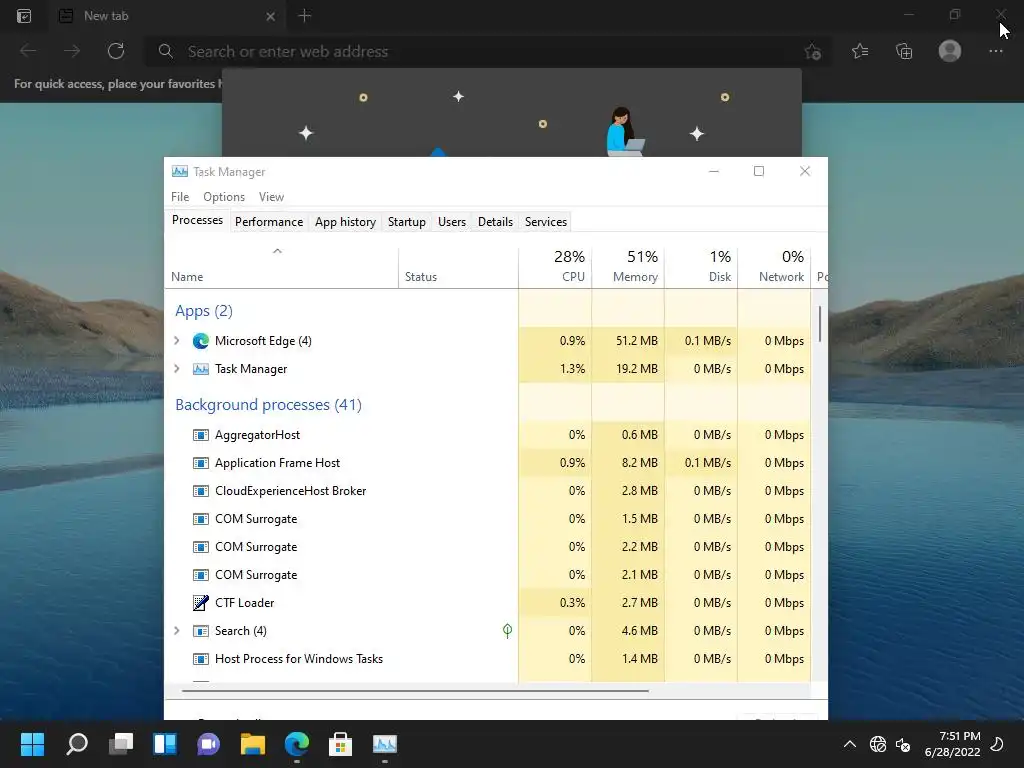1024x768 pixels.
Task: Expand the Task Manager process group
Action: pyautogui.click(x=176, y=369)
